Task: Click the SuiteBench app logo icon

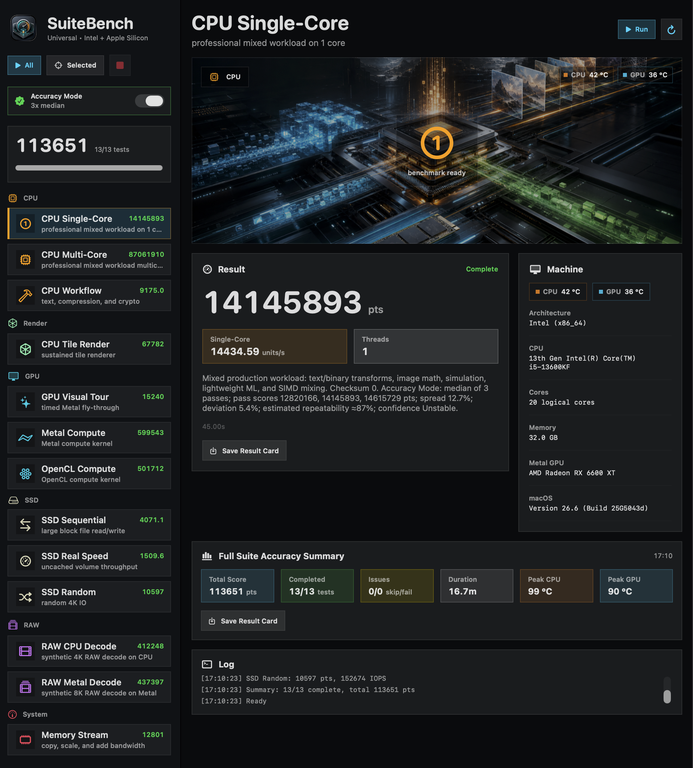Action: click(x=24, y=28)
